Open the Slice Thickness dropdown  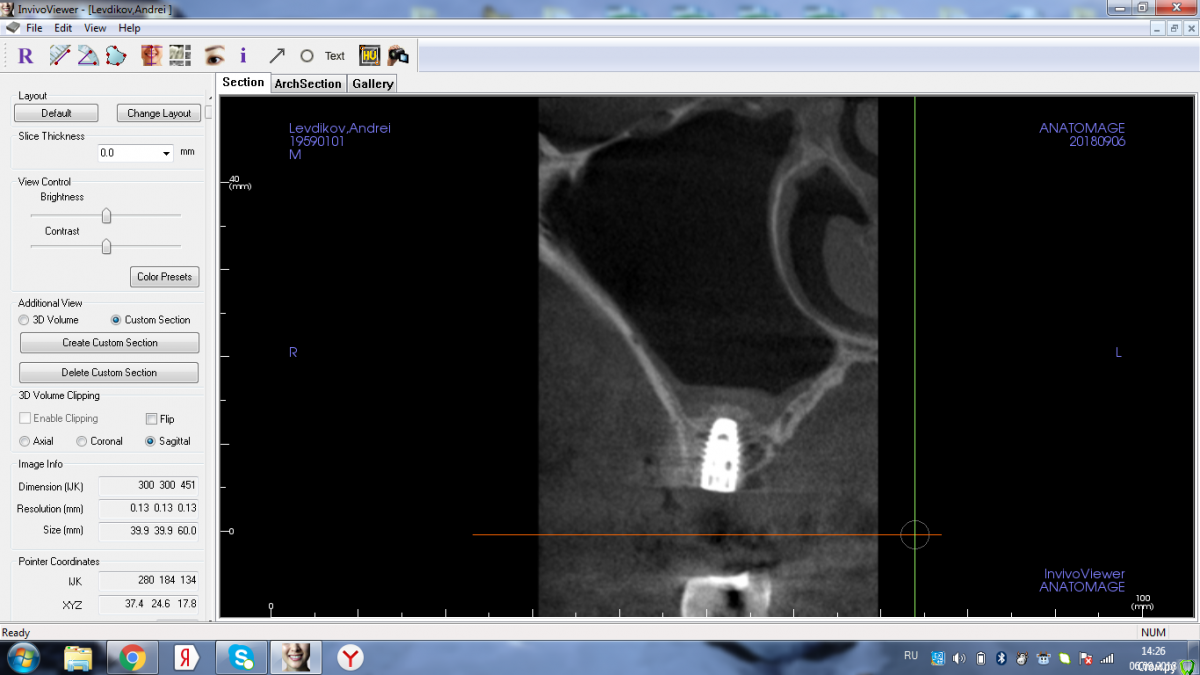click(165, 154)
